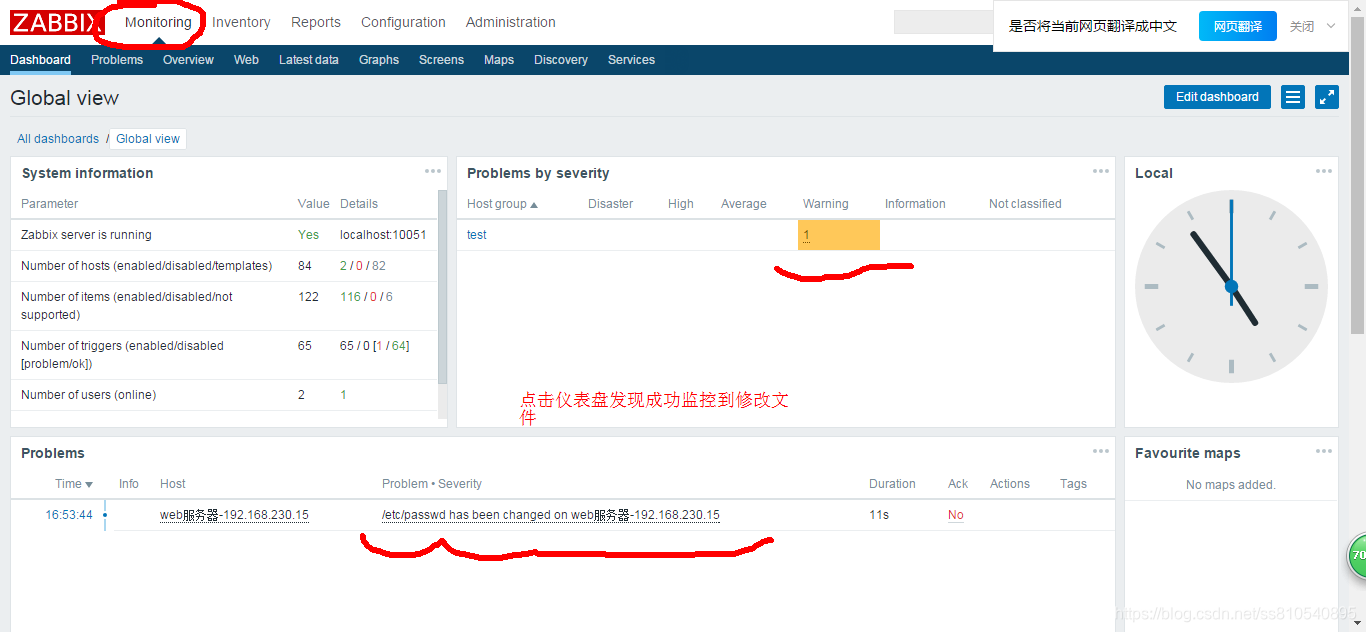Open the Reports menu
The width and height of the screenshot is (1366, 632).
click(x=316, y=22)
